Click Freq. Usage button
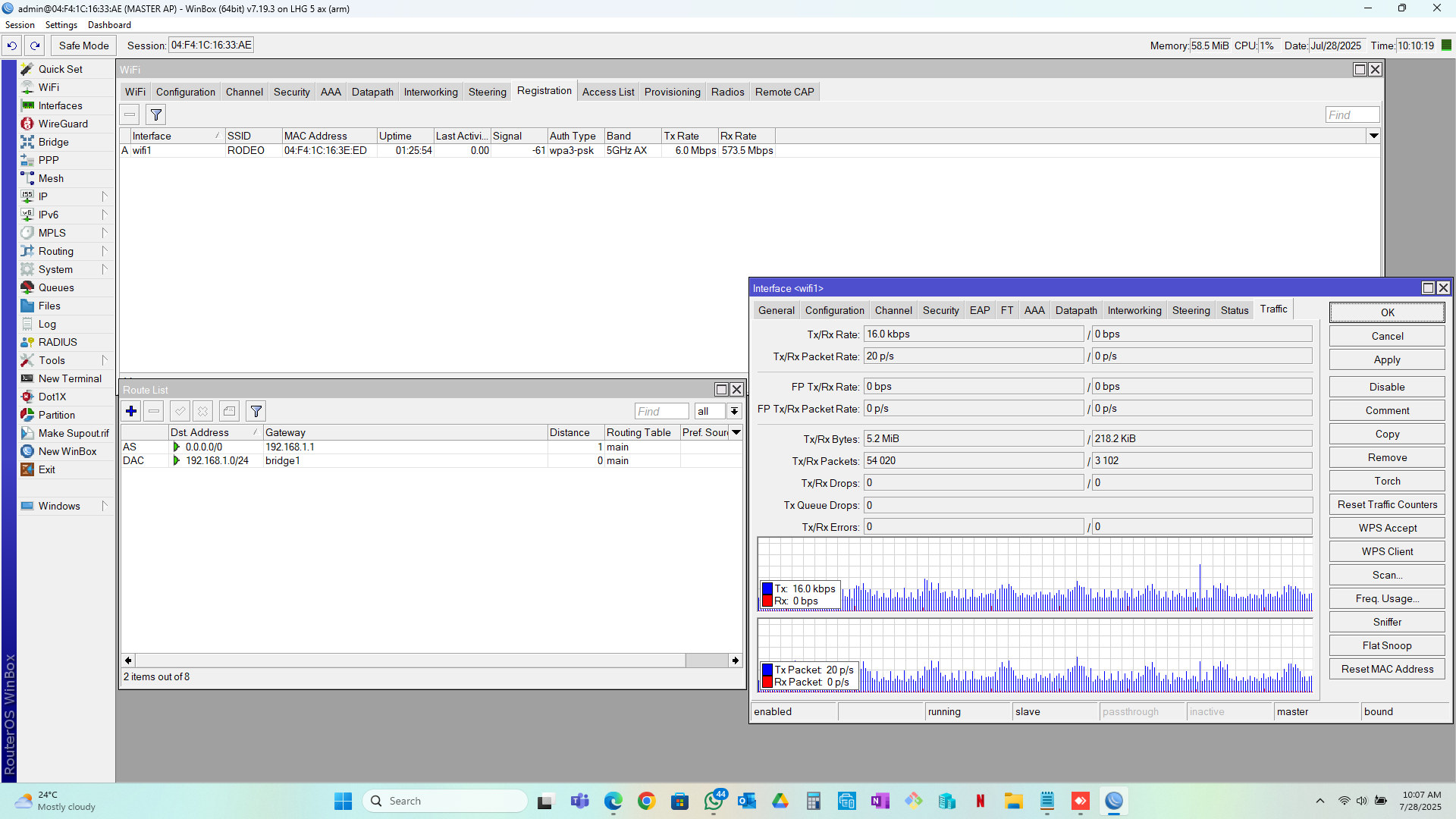This screenshot has height=819, width=1456. [1387, 598]
